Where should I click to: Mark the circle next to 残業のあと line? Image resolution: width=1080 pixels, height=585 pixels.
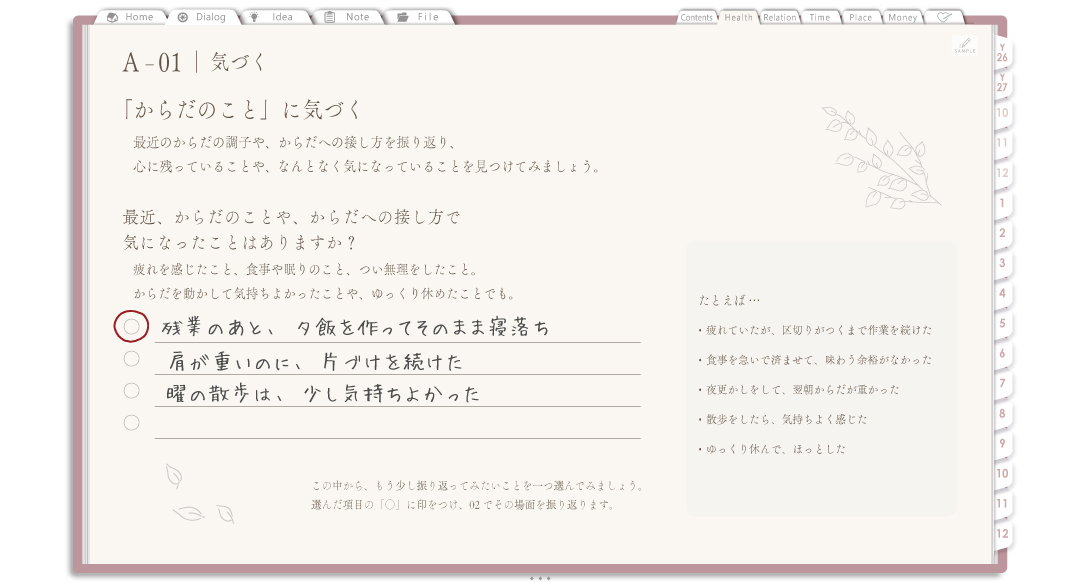click(x=132, y=327)
